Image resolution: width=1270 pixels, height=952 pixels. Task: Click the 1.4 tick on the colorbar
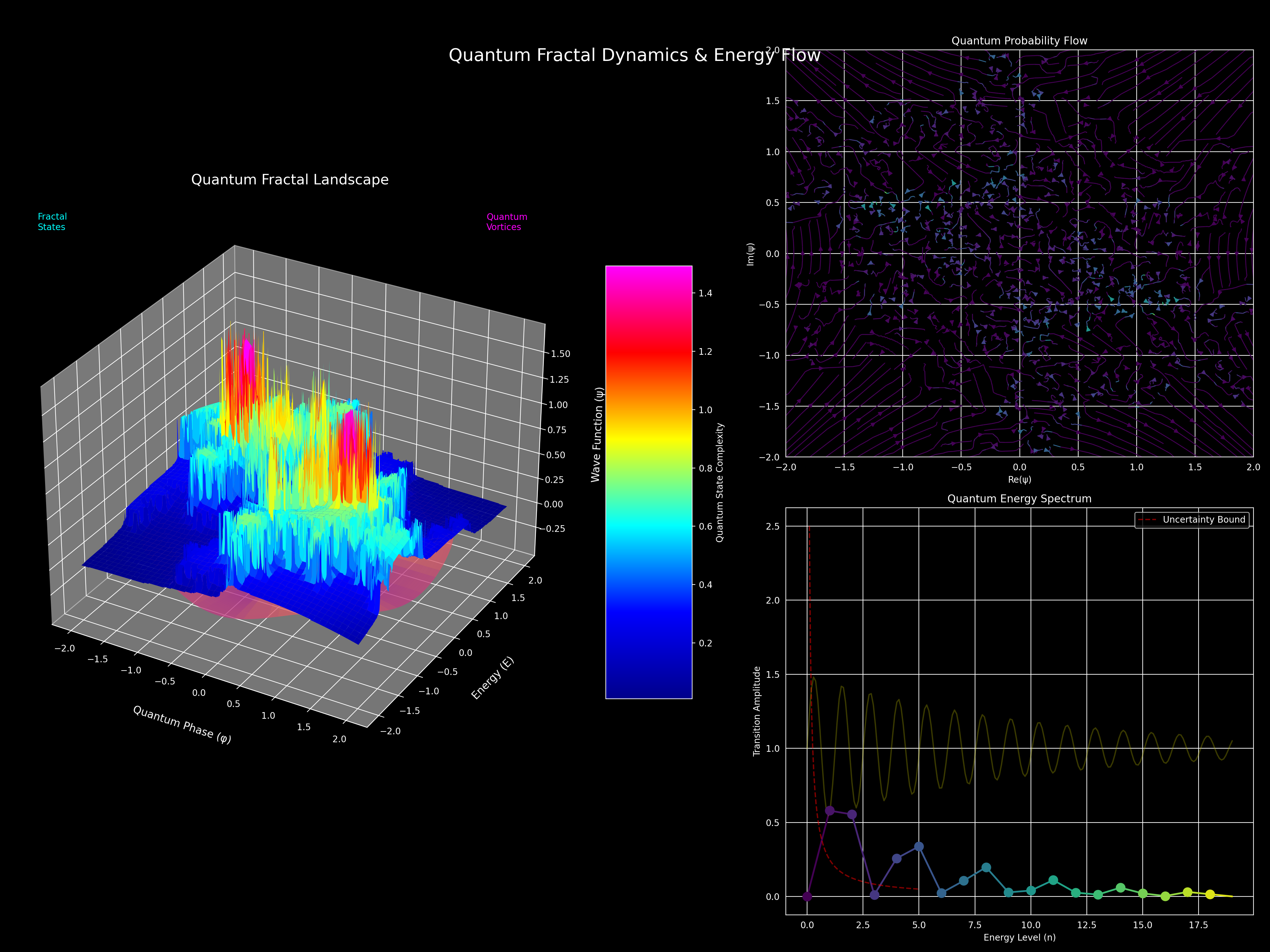pos(705,293)
